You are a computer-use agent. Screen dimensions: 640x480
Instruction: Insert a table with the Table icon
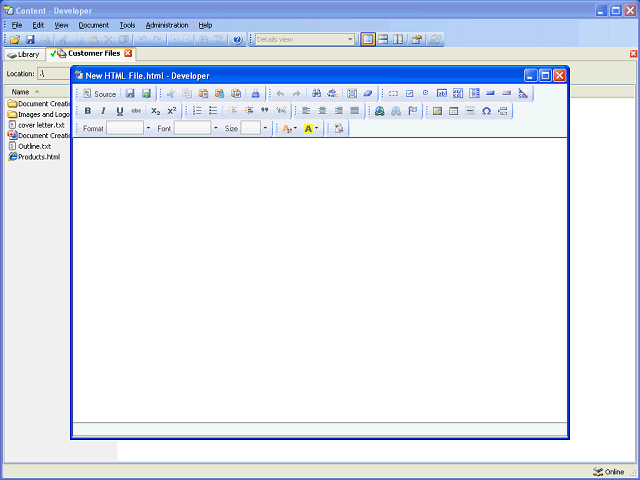453,111
